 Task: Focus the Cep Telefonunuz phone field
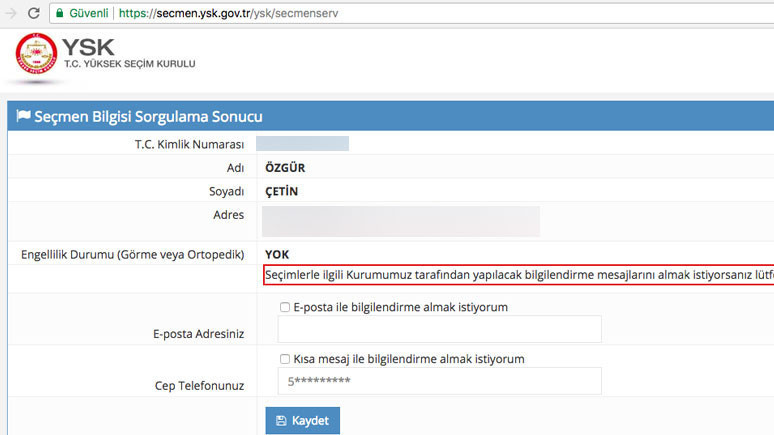[x=439, y=381]
